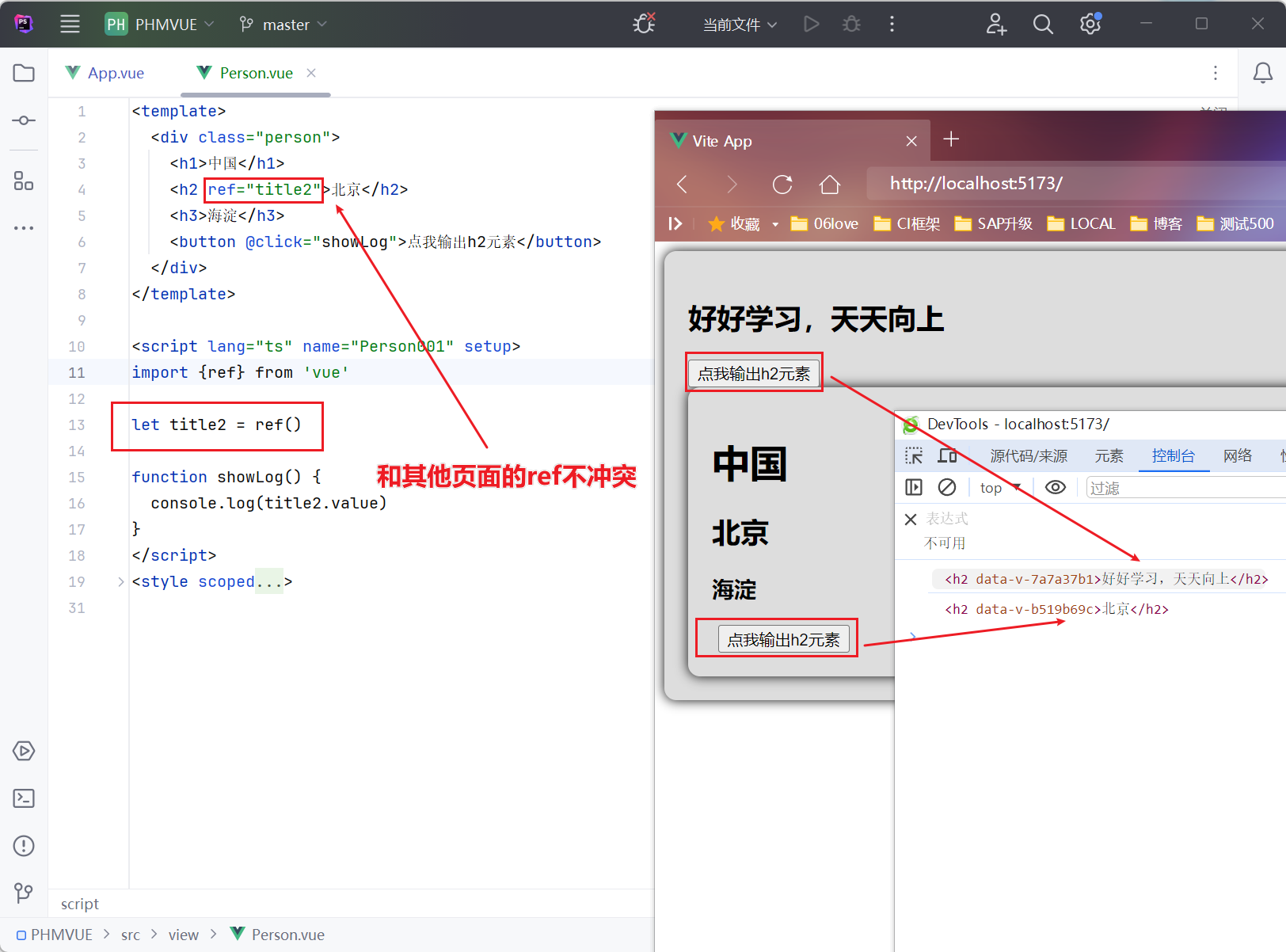This screenshot has width=1286, height=952.
Task: Go forward in the browser
Action: click(x=732, y=185)
